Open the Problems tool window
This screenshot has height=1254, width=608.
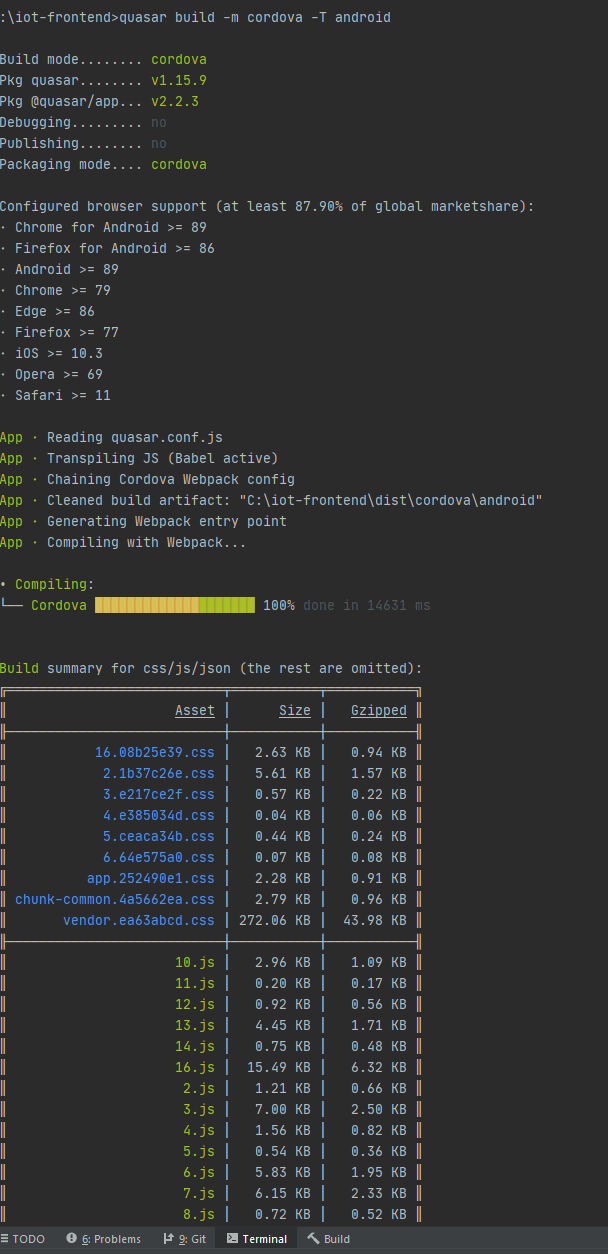pos(111,1238)
